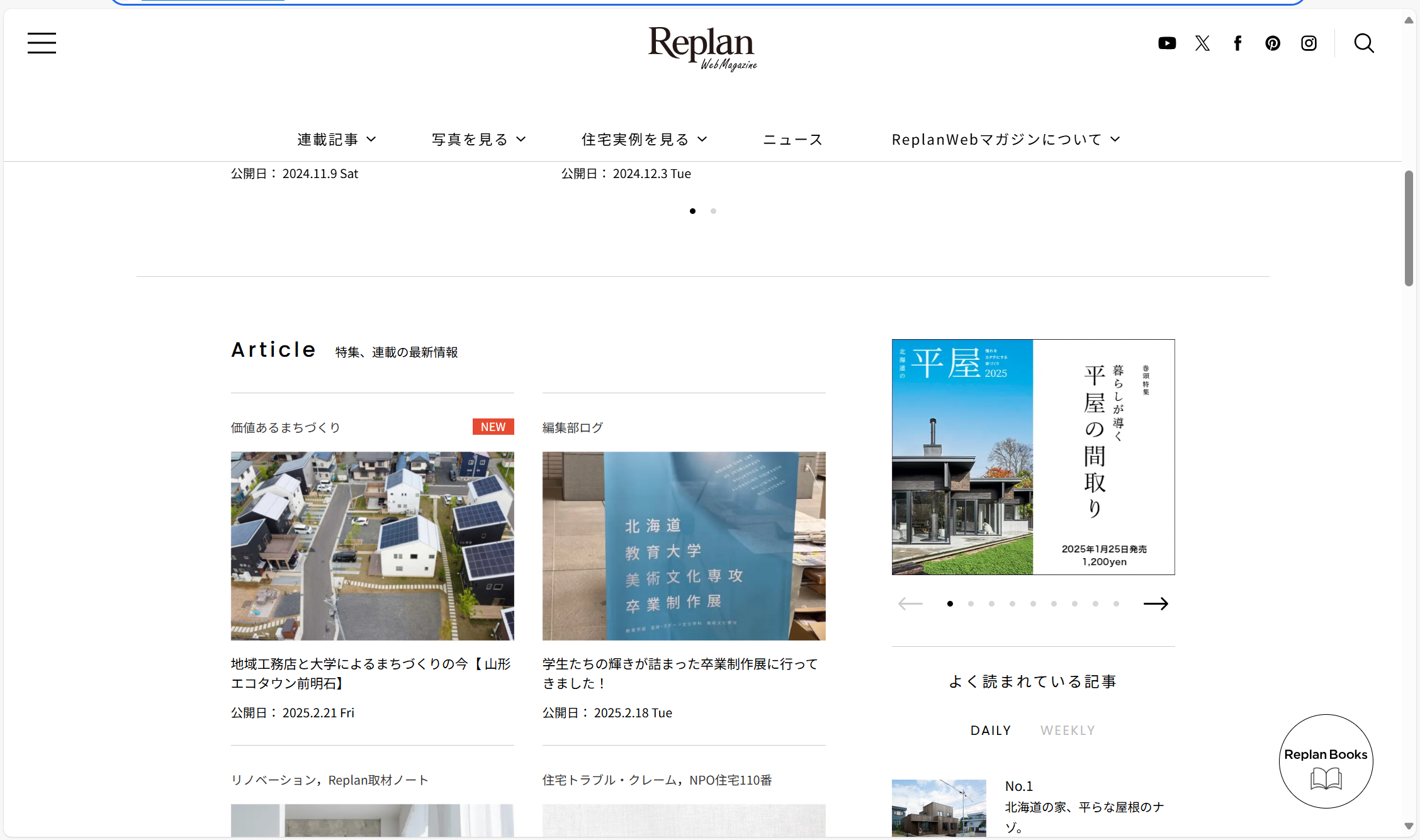Screen dimensions: 1420x840
Task: Select third dot of magazine banner slider
Action: (x=991, y=604)
